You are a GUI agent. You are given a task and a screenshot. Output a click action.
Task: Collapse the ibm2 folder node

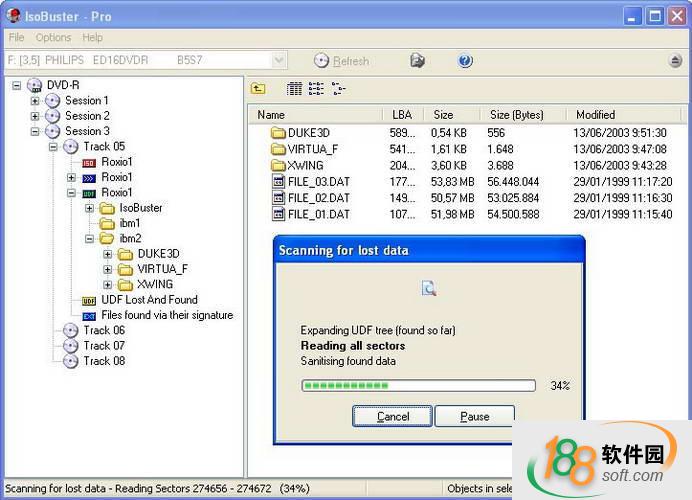point(89,239)
